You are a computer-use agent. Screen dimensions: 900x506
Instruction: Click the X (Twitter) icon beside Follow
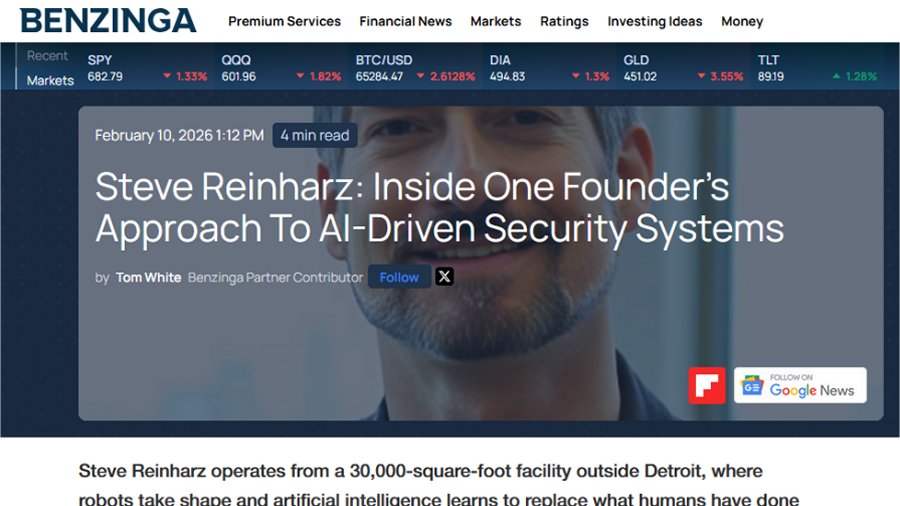(x=444, y=277)
